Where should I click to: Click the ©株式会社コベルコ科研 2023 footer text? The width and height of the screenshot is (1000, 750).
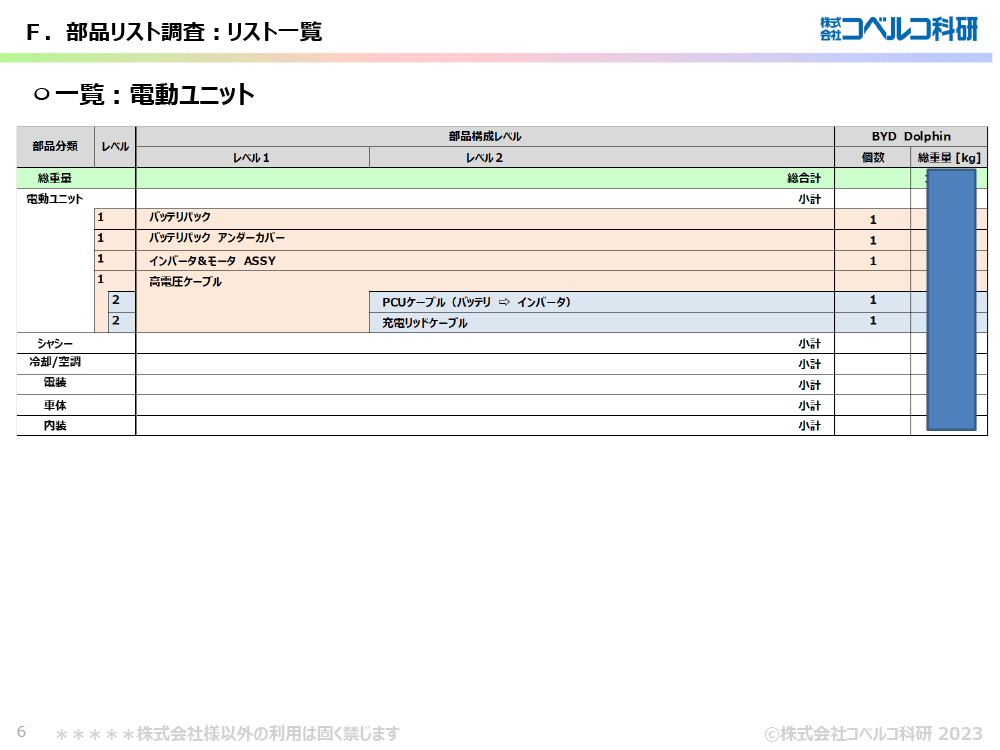click(x=873, y=733)
